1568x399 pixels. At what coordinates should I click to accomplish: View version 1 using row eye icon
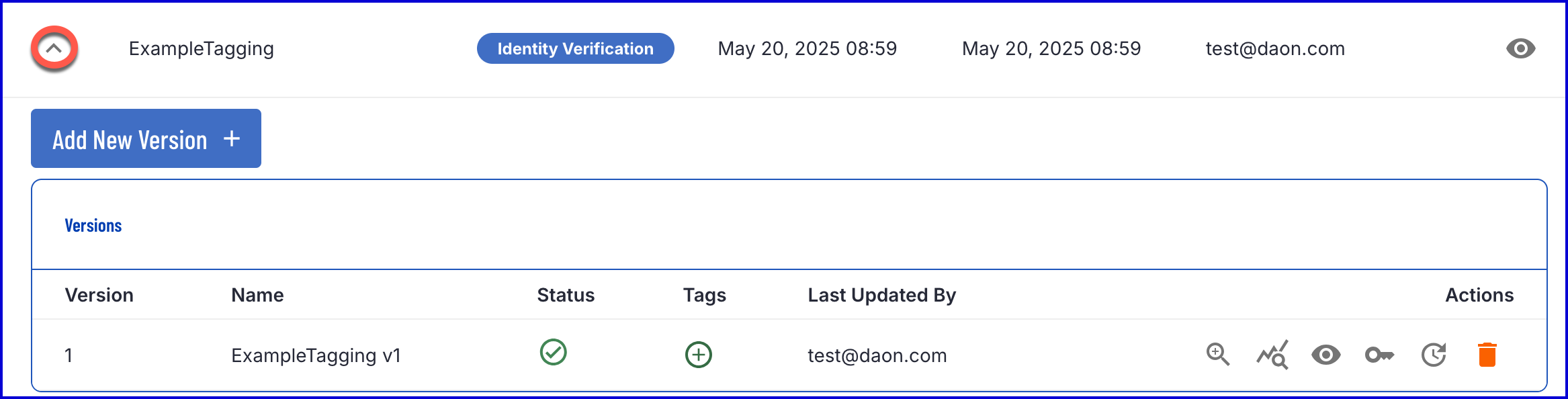1326,355
